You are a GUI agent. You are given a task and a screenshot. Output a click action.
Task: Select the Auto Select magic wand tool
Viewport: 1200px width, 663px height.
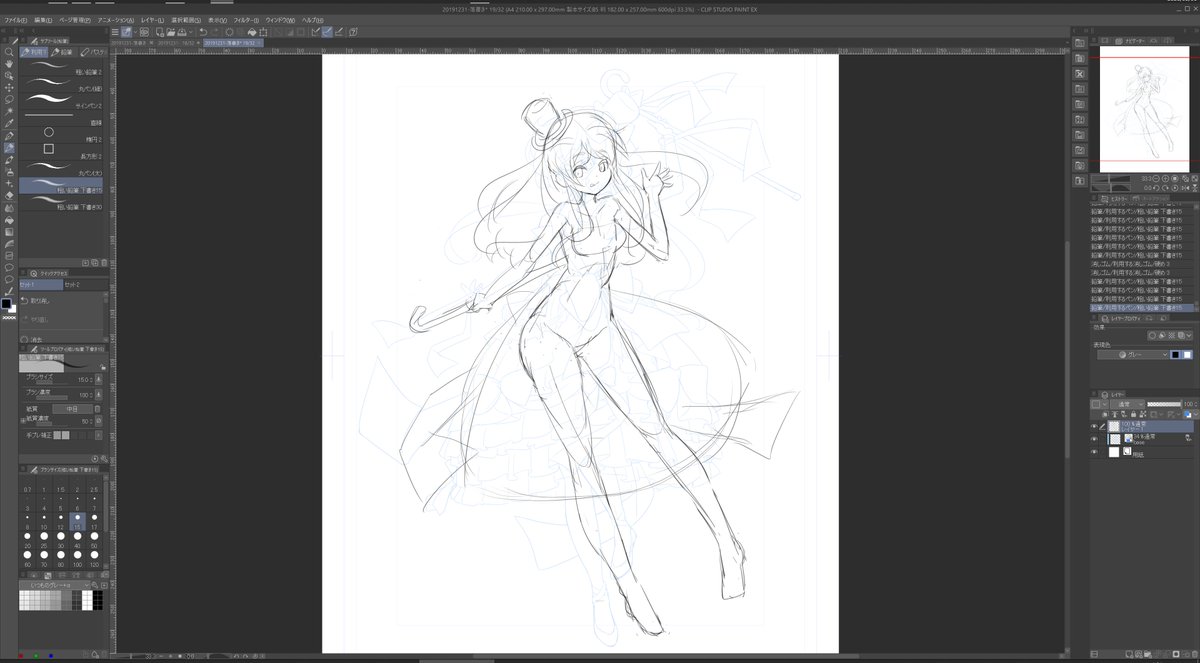[9, 112]
